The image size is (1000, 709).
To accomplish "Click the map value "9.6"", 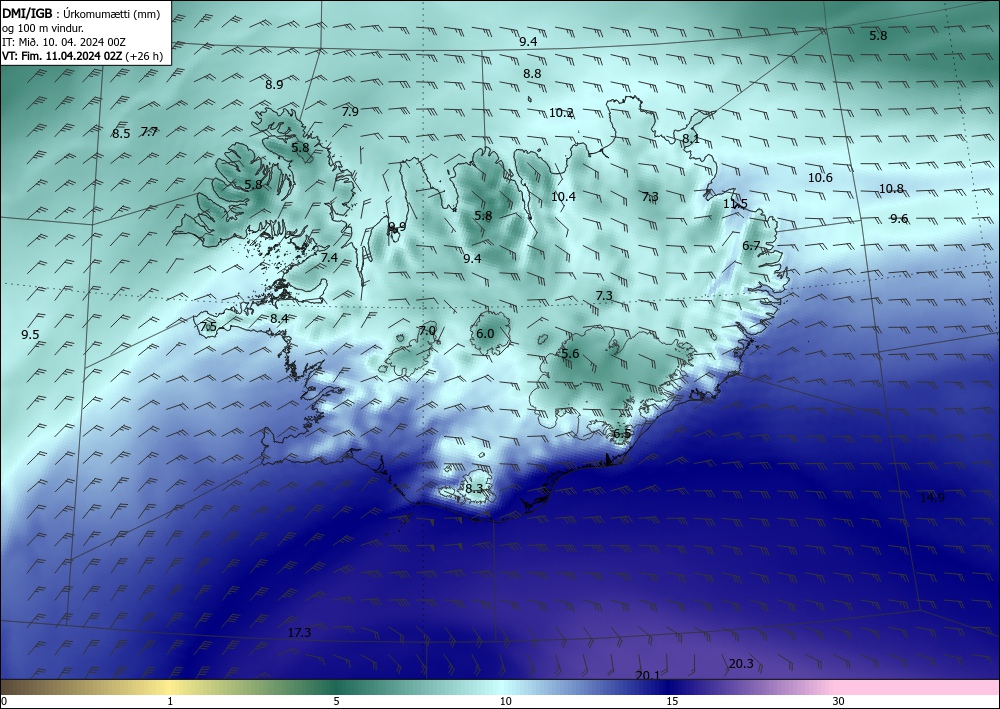I will coord(899,219).
